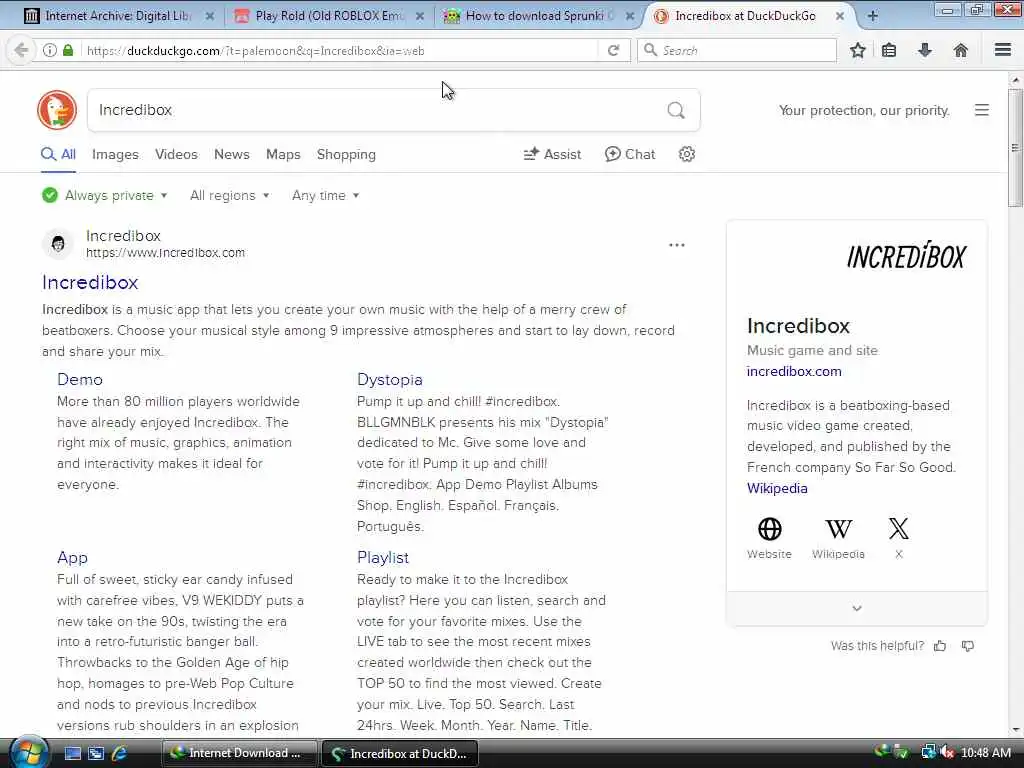Click the page vertical scrollbar thumb
The image size is (1024, 768).
[x=1015, y=148]
